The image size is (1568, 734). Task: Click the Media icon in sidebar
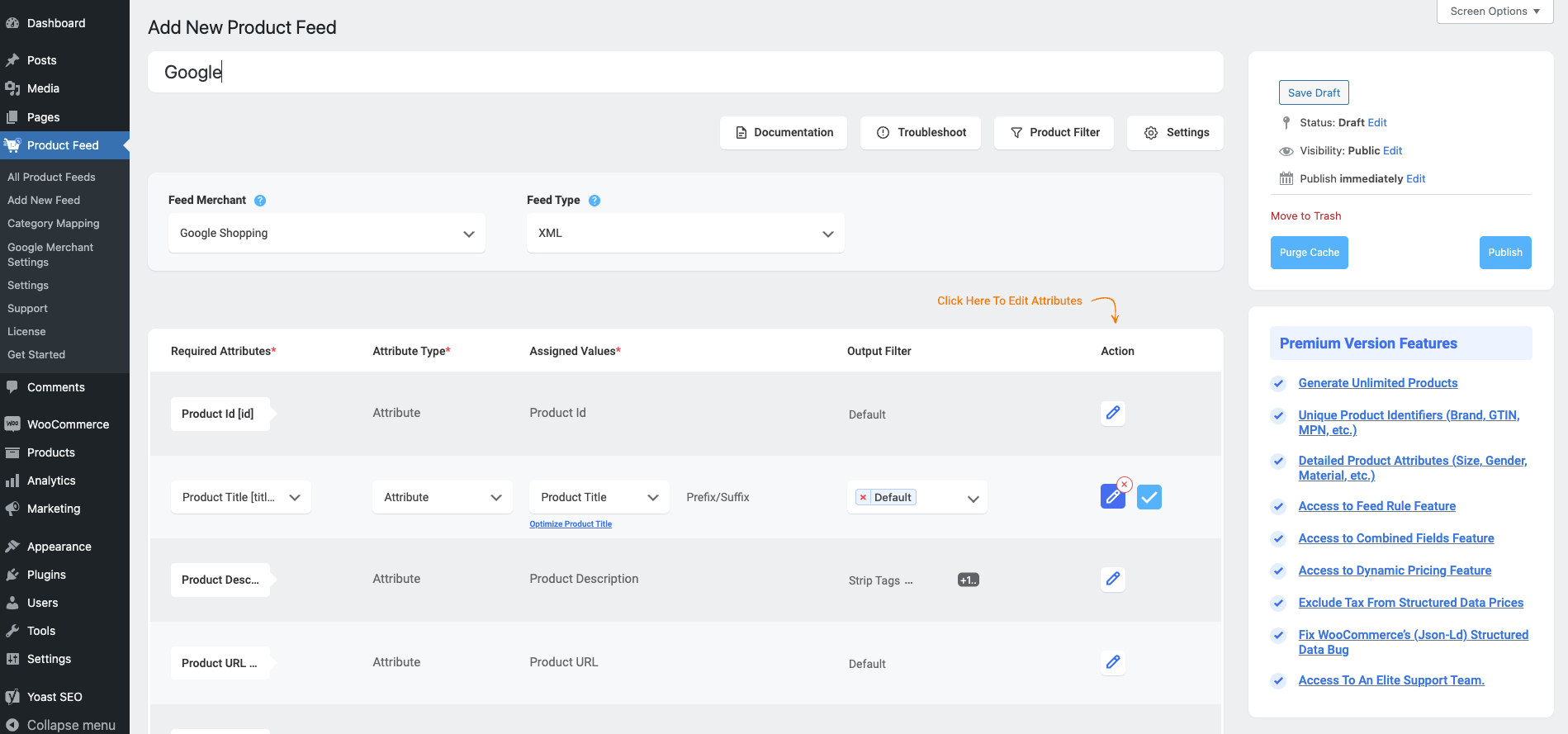12,88
